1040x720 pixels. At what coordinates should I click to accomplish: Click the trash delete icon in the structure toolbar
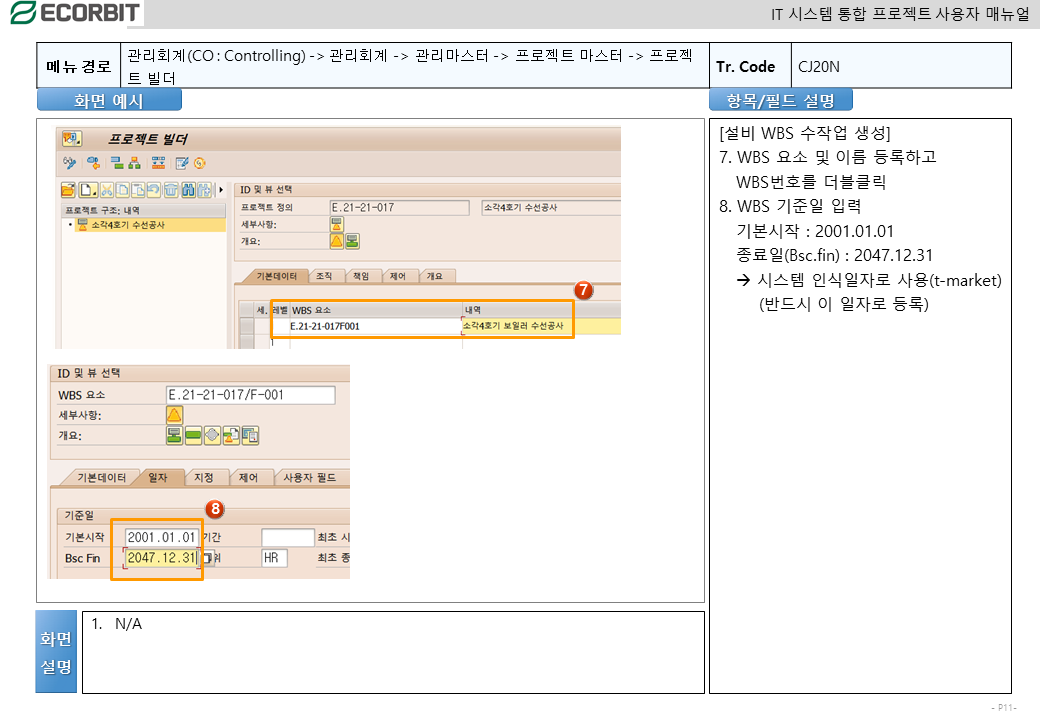pyautogui.click(x=171, y=189)
